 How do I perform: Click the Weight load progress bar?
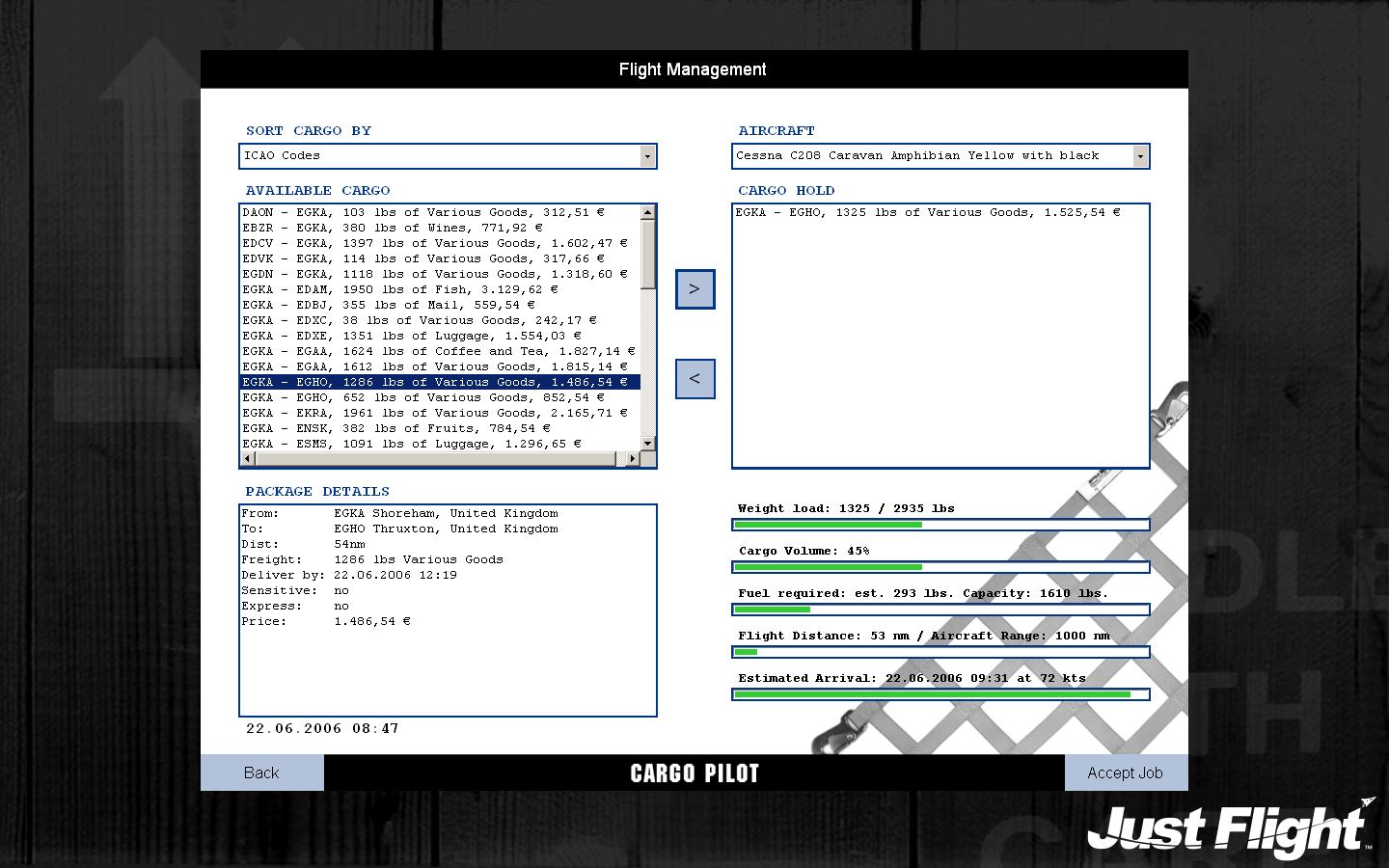tap(940, 525)
